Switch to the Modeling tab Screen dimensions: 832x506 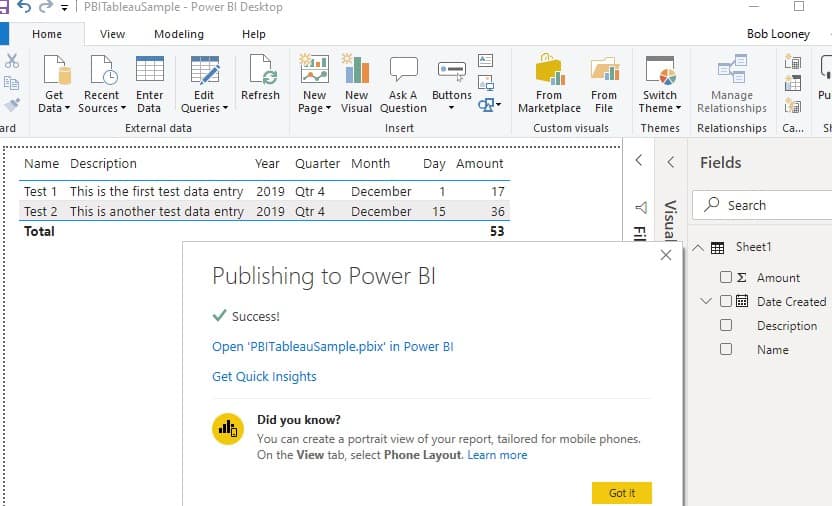178,34
